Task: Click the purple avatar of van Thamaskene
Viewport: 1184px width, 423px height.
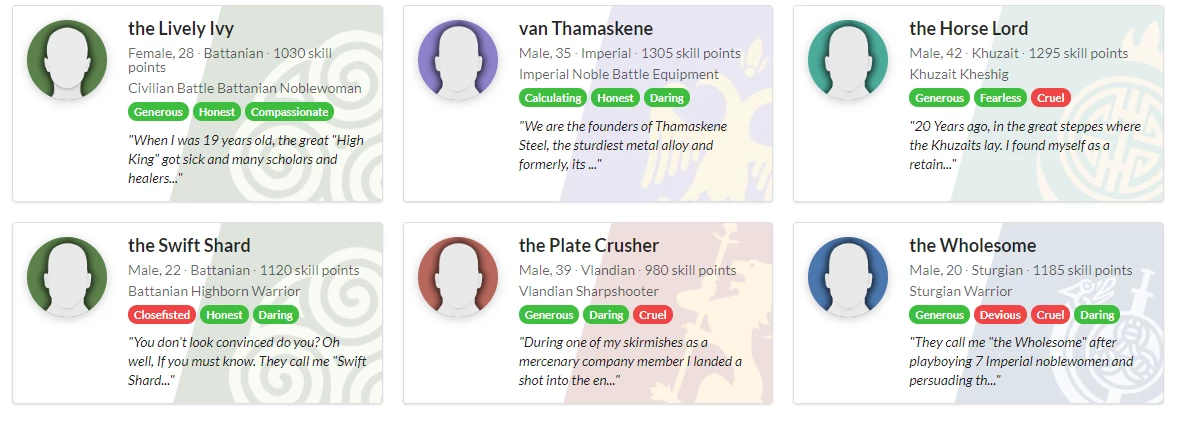Action: 458,60
